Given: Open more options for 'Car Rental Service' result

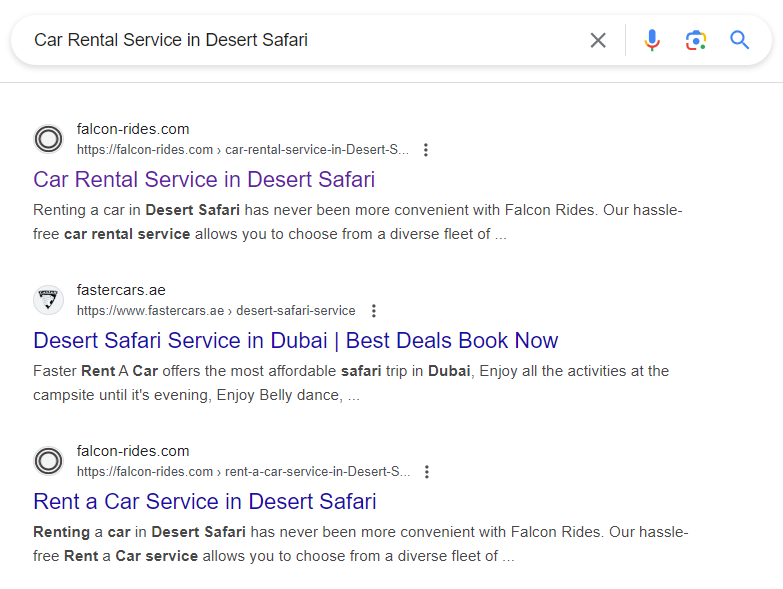Looking at the screenshot, I should click(426, 150).
